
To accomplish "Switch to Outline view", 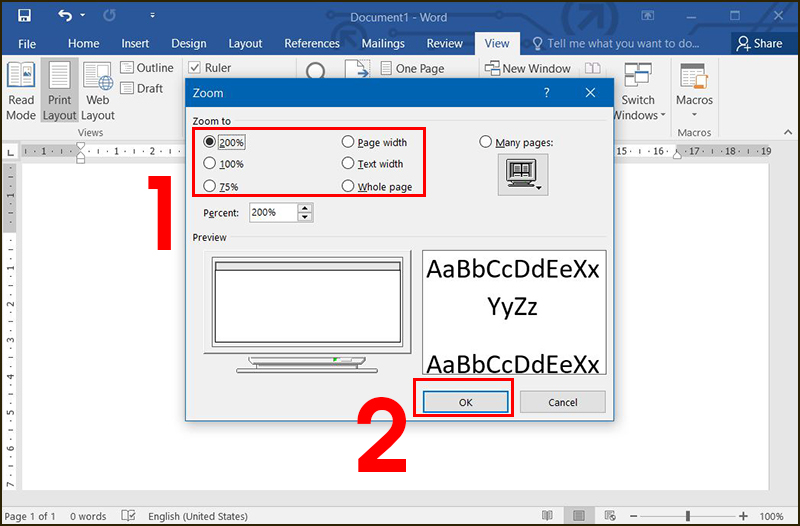I will pyautogui.click(x=147, y=68).
